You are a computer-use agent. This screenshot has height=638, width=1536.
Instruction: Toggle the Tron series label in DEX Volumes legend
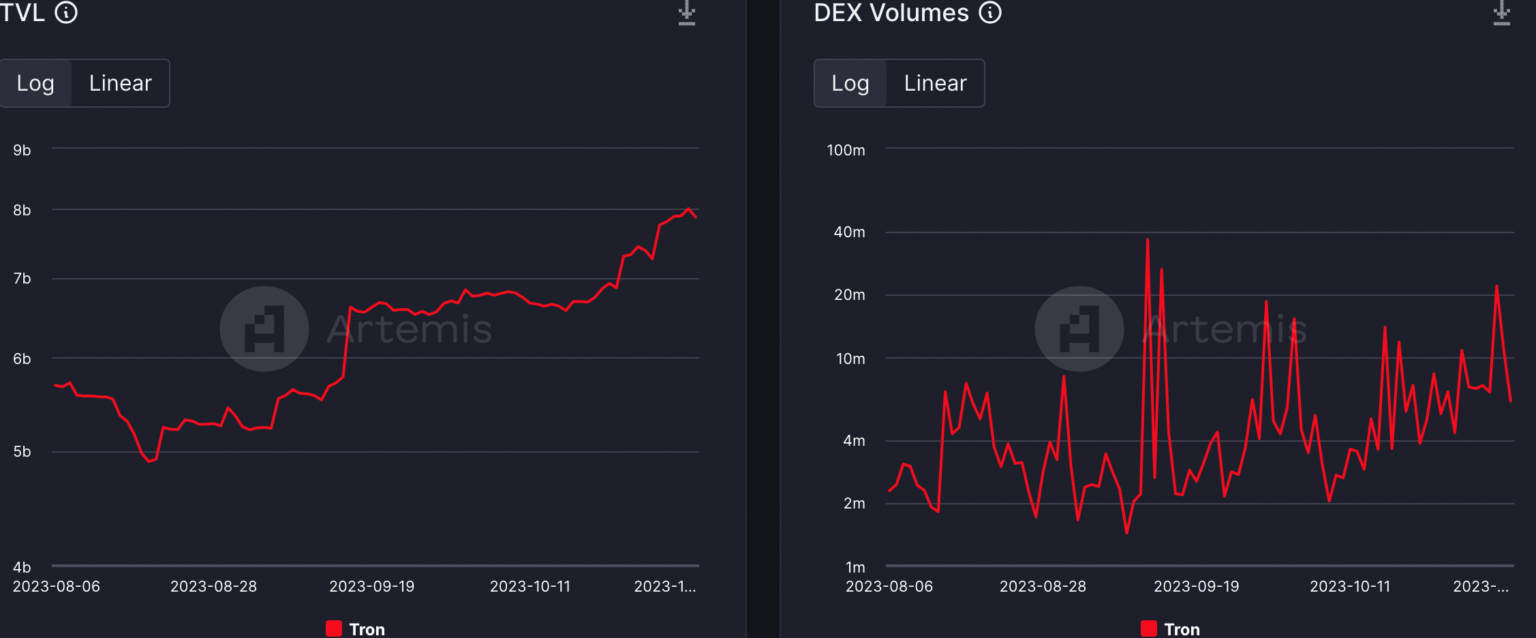pyautogui.click(x=1182, y=629)
